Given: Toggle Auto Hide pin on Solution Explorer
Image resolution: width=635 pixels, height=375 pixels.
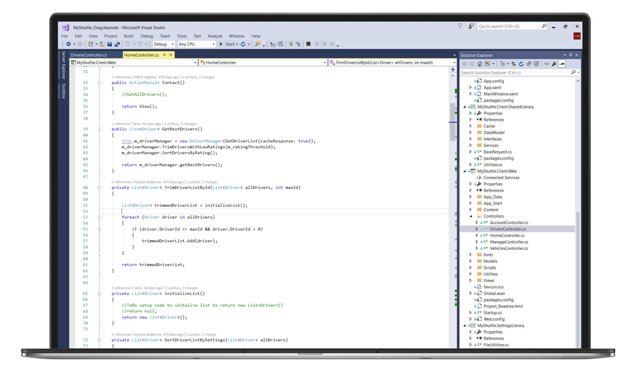Looking at the screenshot, I should coord(571,55).
